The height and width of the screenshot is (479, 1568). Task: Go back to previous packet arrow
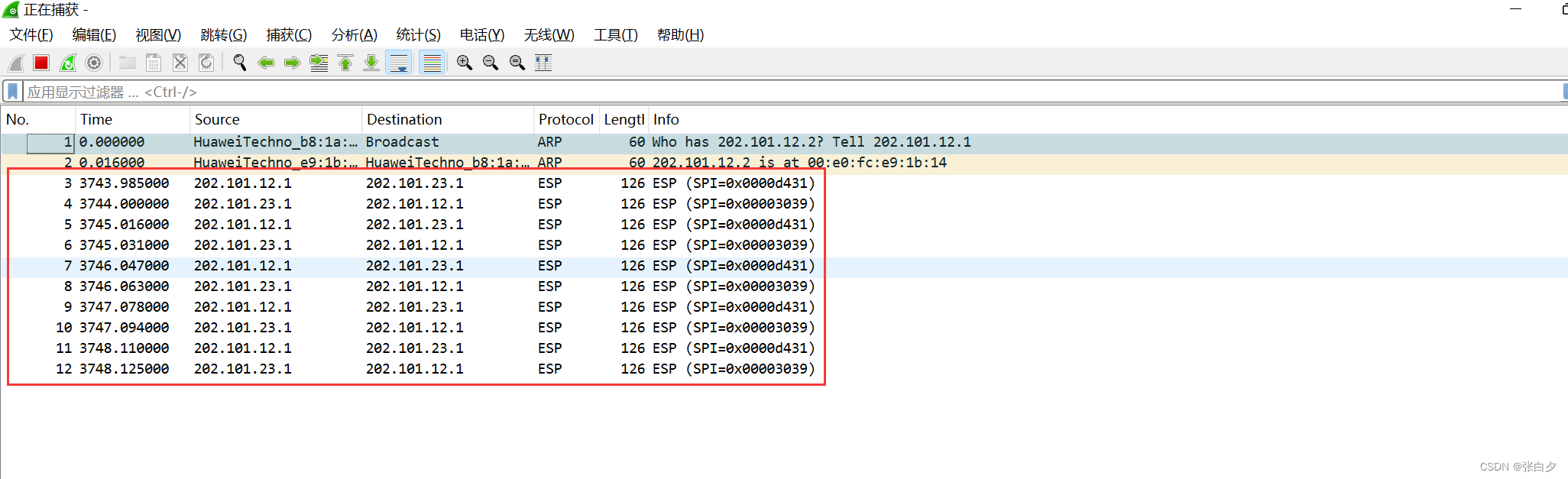click(266, 63)
